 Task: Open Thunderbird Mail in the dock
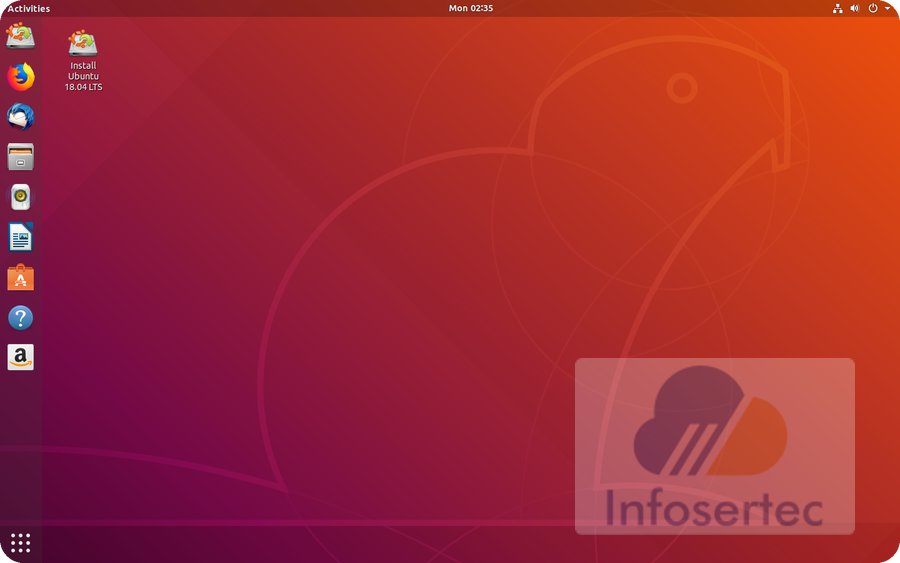point(20,117)
